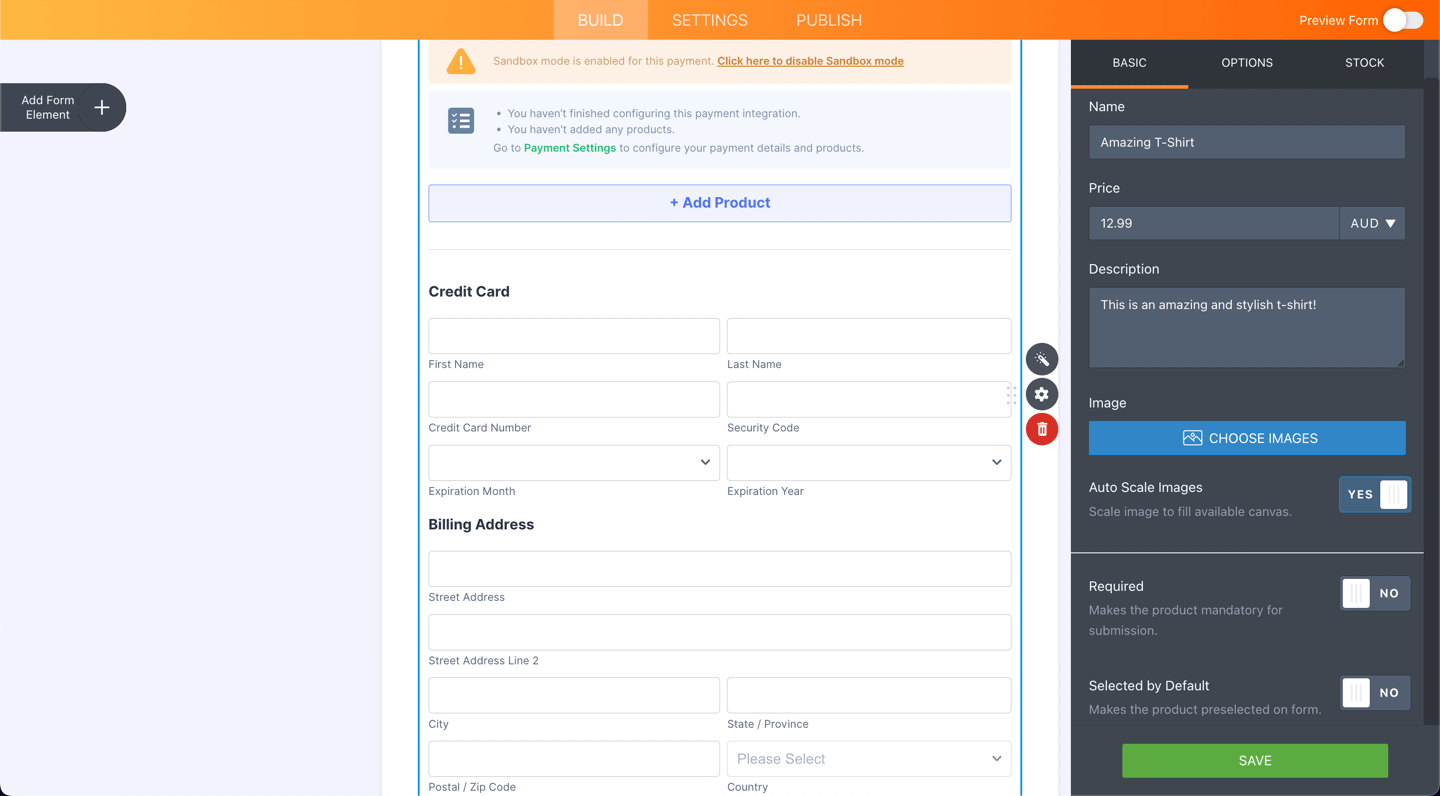Select the STOCK tab in product panel

pyautogui.click(x=1364, y=62)
